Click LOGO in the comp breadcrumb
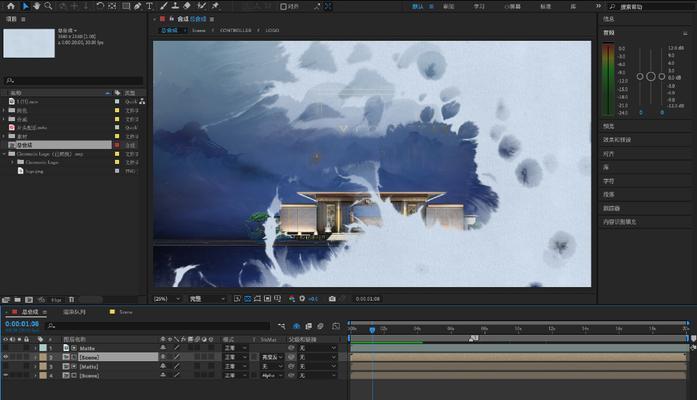 click(272, 30)
